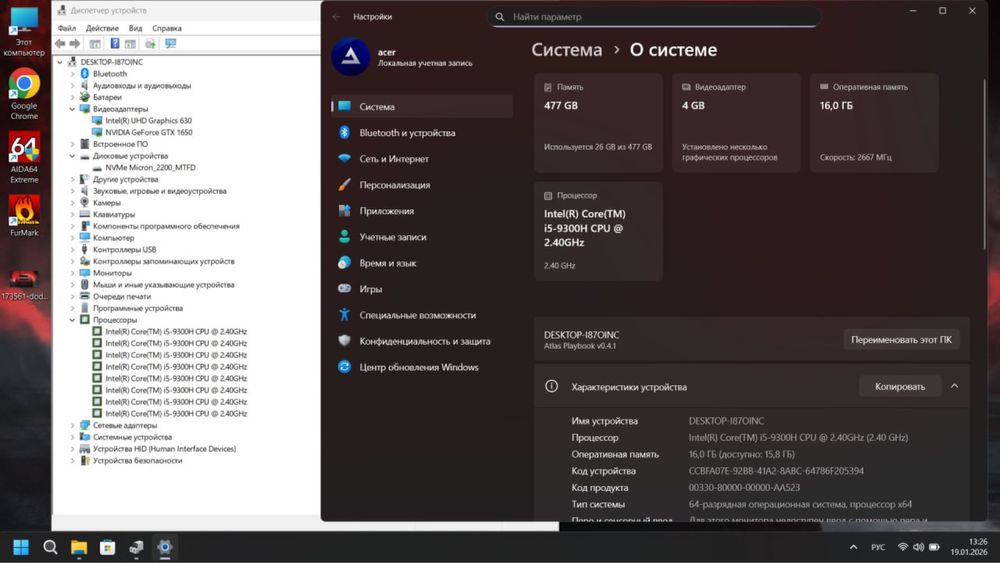Click scan for hardware changes monitor icon in toolbar
Image resolution: width=1000 pixels, height=563 pixels.
(x=170, y=43)
